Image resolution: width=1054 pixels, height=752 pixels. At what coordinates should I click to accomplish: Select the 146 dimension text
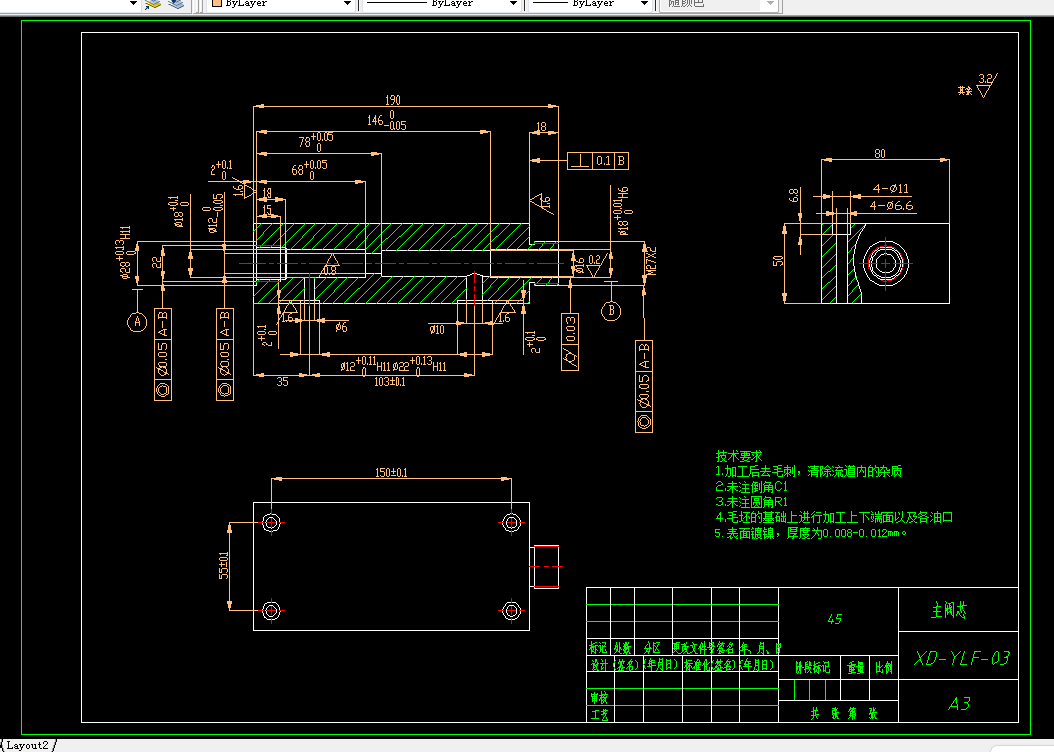pyautogui.click(x=387, y=120)
